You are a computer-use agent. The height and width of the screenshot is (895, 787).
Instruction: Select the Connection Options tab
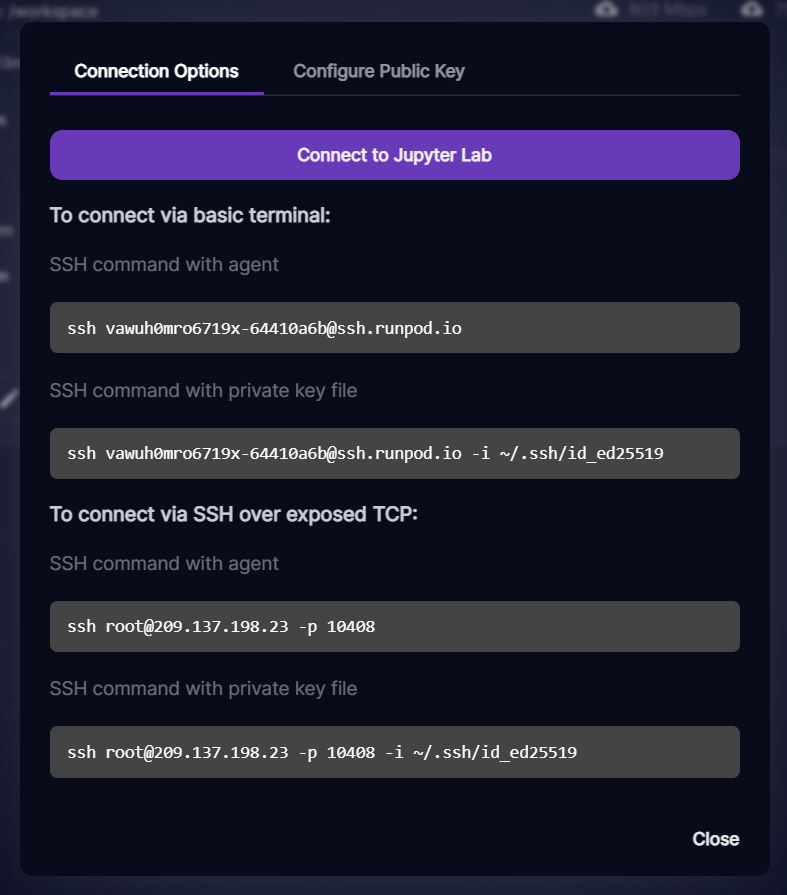coord(156,71)
